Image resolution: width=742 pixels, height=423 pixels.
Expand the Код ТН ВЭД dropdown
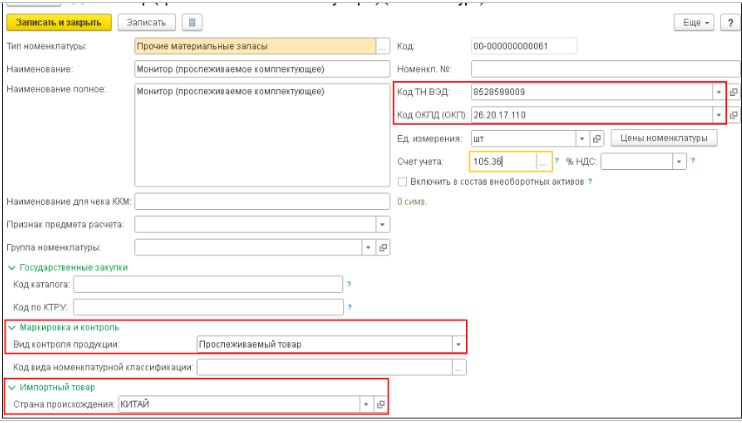click(x=718, y=92)
